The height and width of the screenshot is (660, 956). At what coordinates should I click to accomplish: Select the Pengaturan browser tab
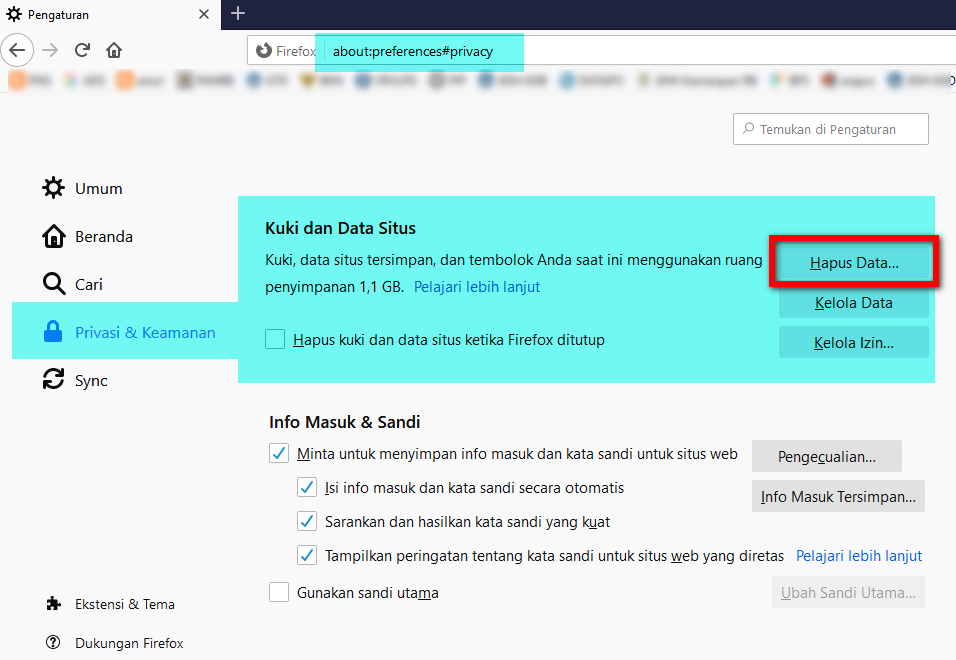point(110,15)
